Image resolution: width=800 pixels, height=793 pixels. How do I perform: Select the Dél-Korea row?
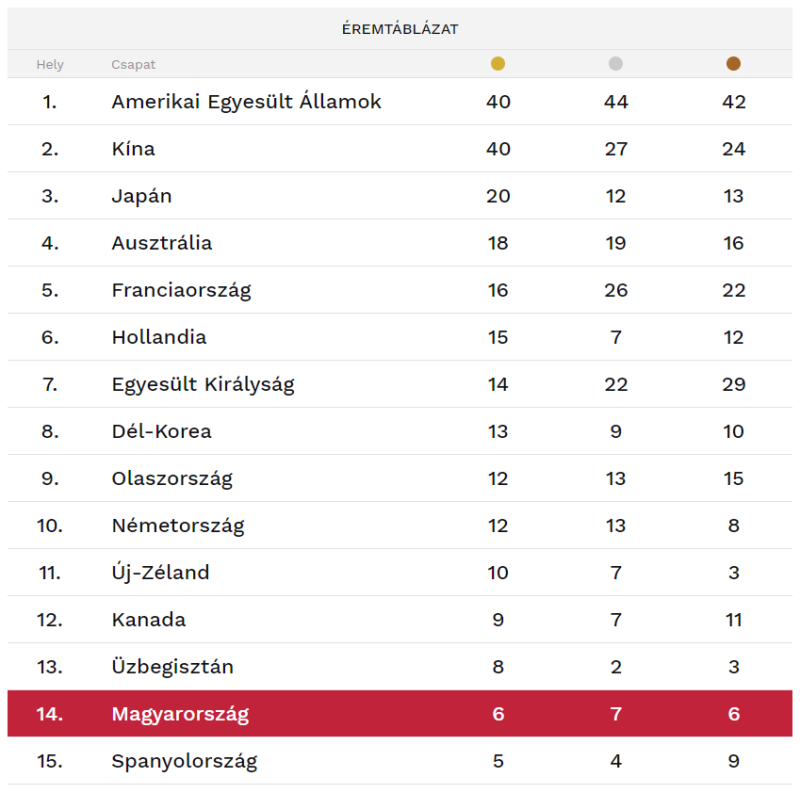(x=161, y=431)
